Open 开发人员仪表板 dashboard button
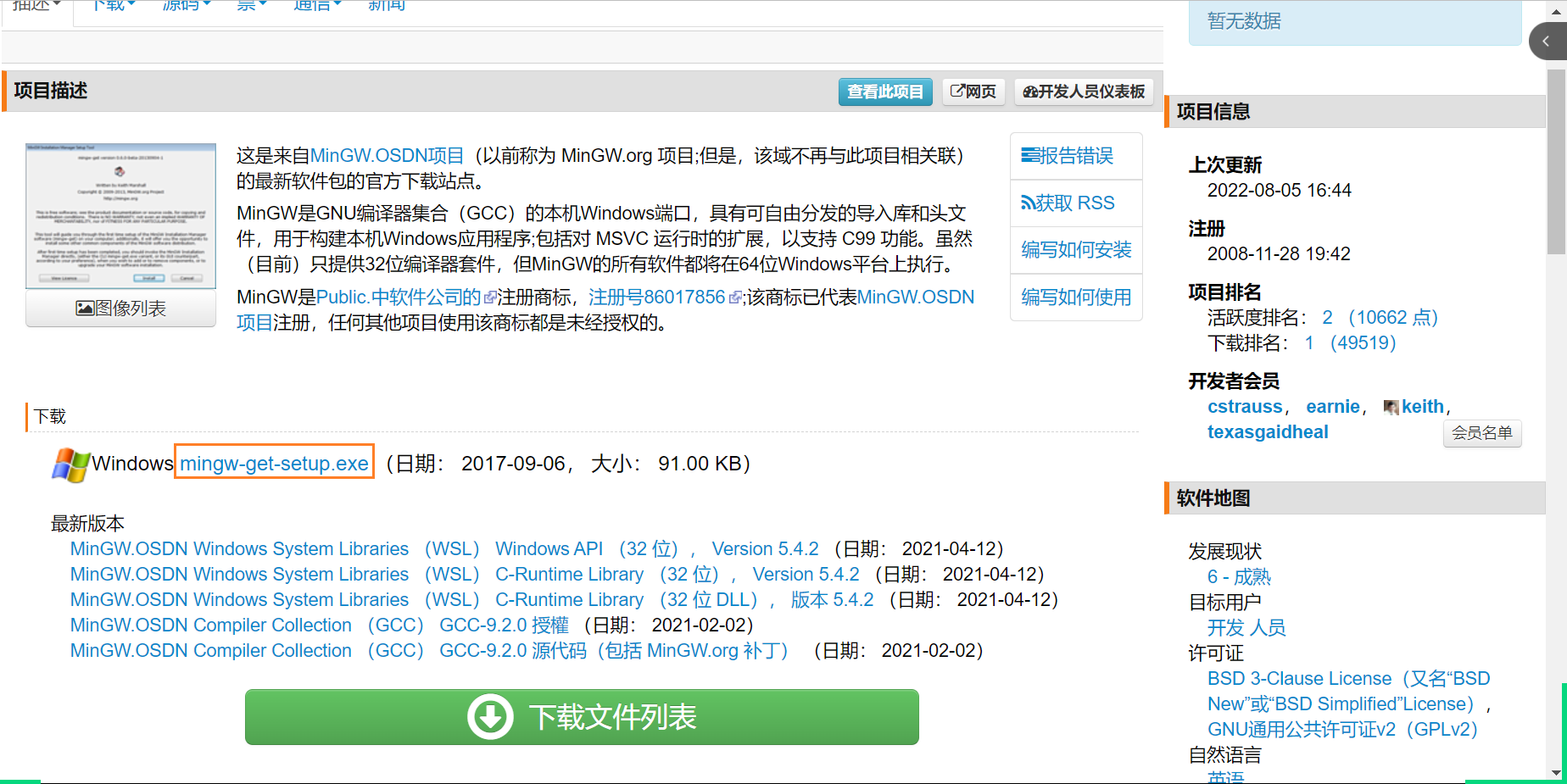The width and height of the screenshot is (1567, 784). [1084, 92]
